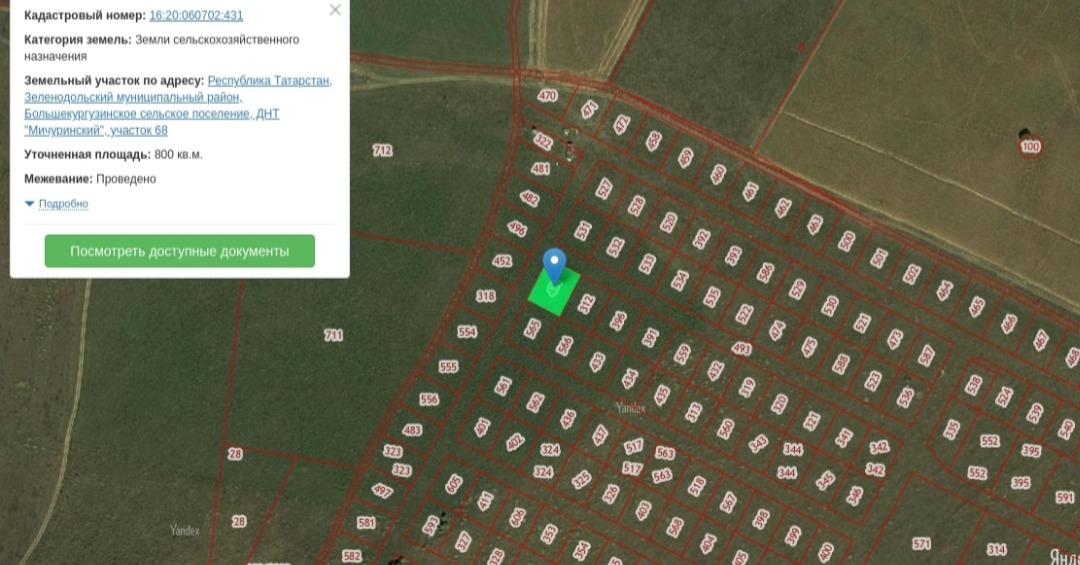Select parcel labeled 401
Screen dimensions: 1080x565
pos(482,427)
